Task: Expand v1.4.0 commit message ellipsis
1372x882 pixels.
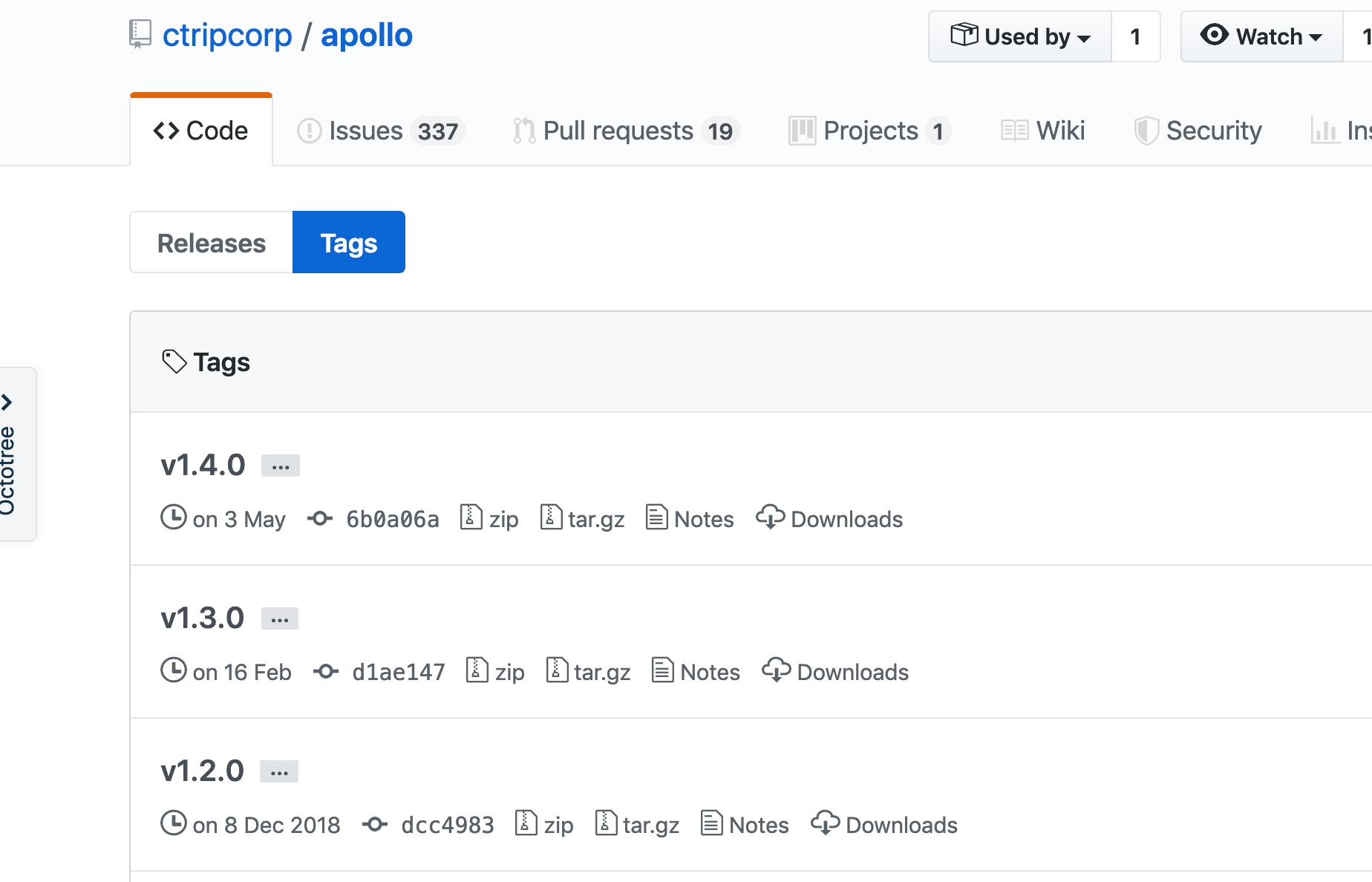Action: click(281, 466)
